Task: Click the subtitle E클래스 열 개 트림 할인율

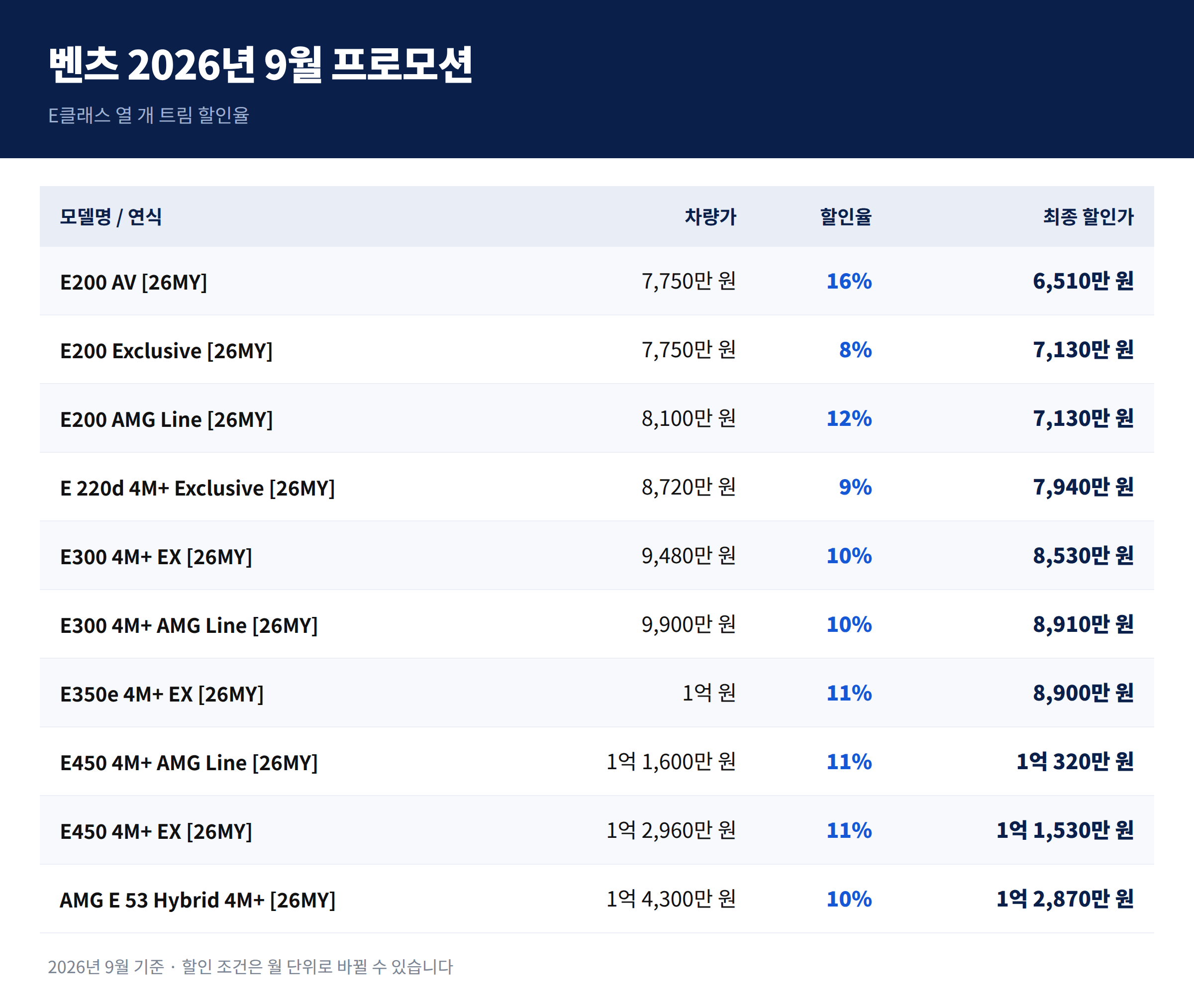Action: click(x=149, y=115)
